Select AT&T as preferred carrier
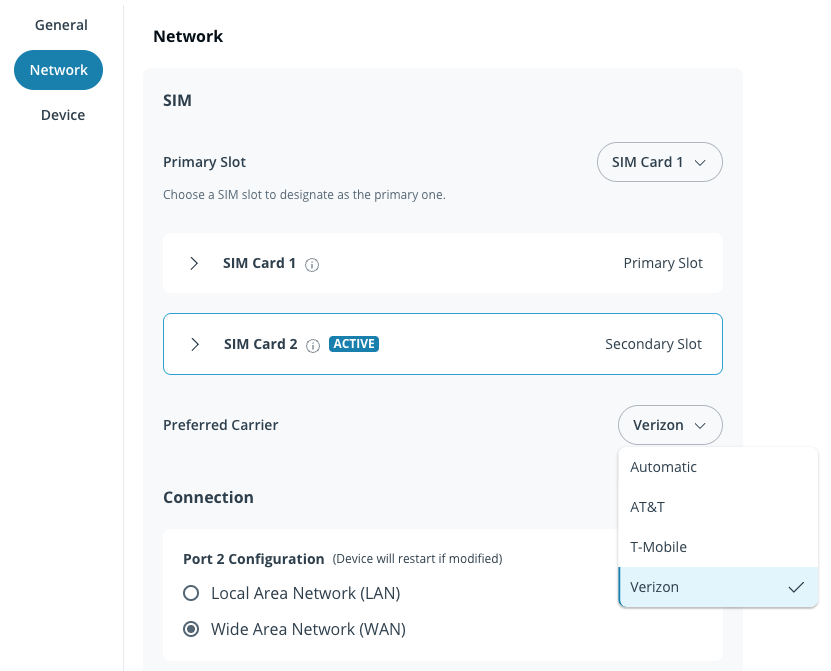Viewport: 831px width, 671px height. pyautogui.click(x=647, y=507)
